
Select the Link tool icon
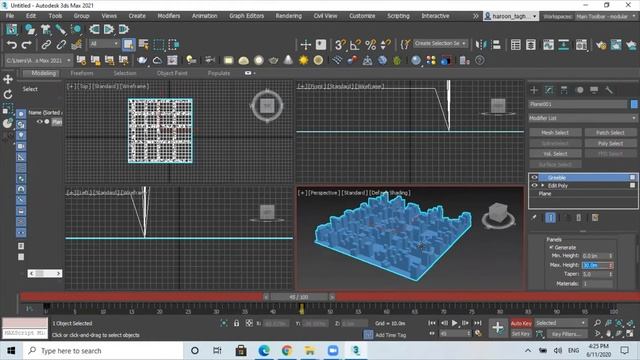46,44
